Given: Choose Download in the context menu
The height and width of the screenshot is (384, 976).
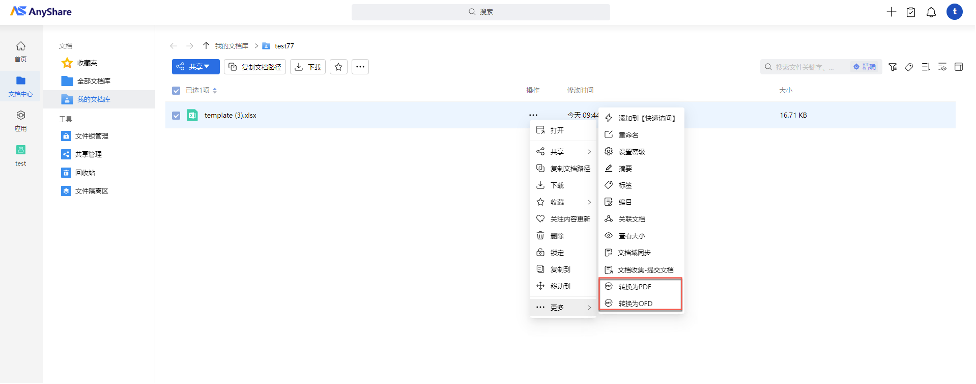Looking at the screenshot, I should [563, 185].
